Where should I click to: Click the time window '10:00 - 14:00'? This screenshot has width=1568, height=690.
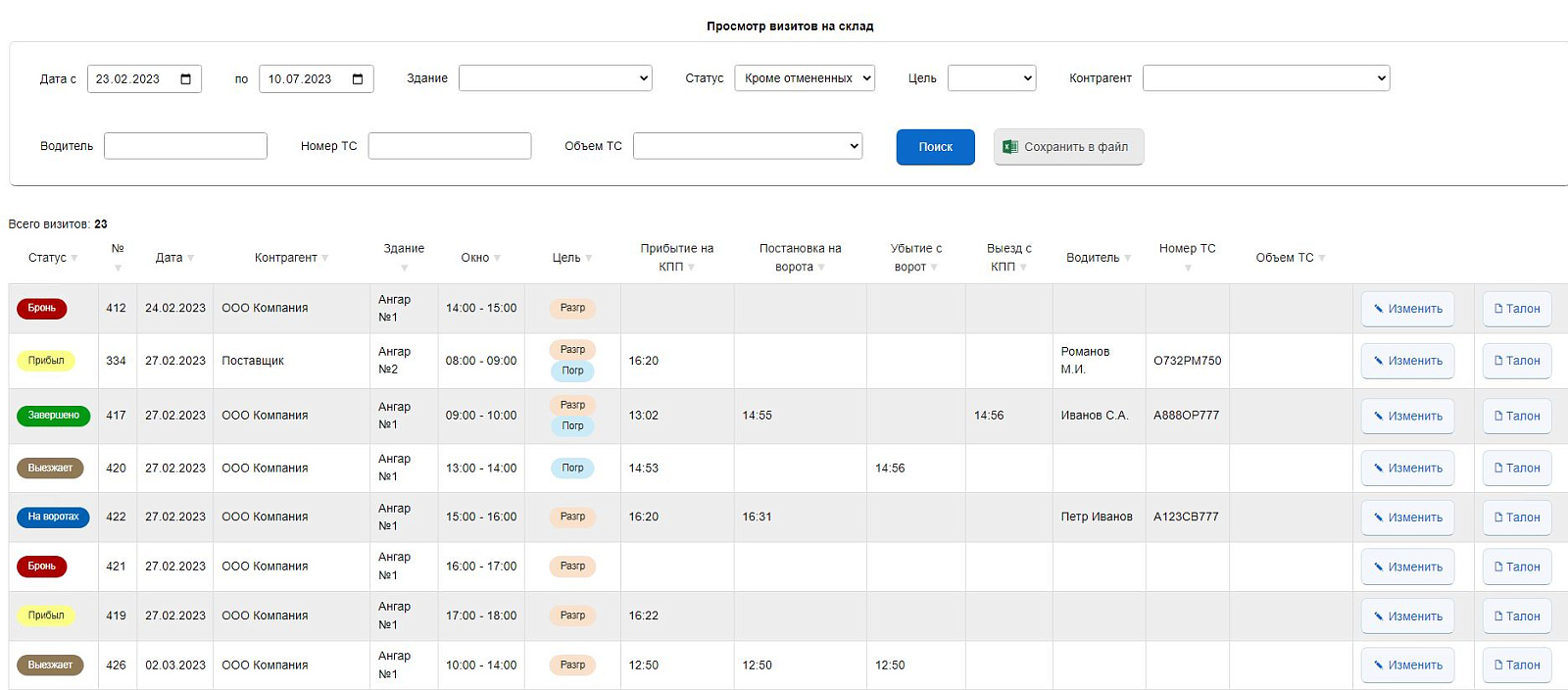481,665
